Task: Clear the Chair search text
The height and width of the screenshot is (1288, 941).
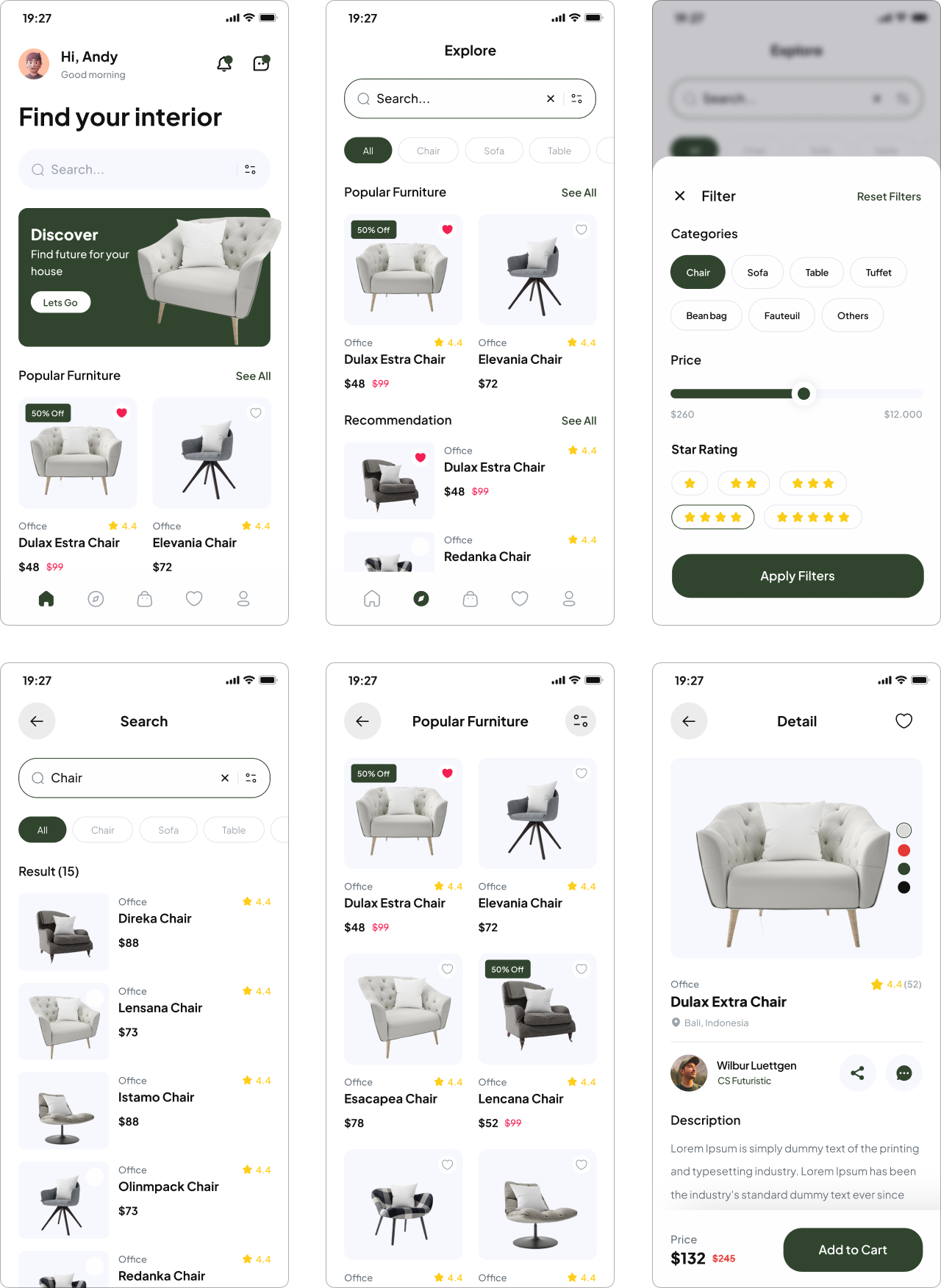Action: [x=225, y=778]
